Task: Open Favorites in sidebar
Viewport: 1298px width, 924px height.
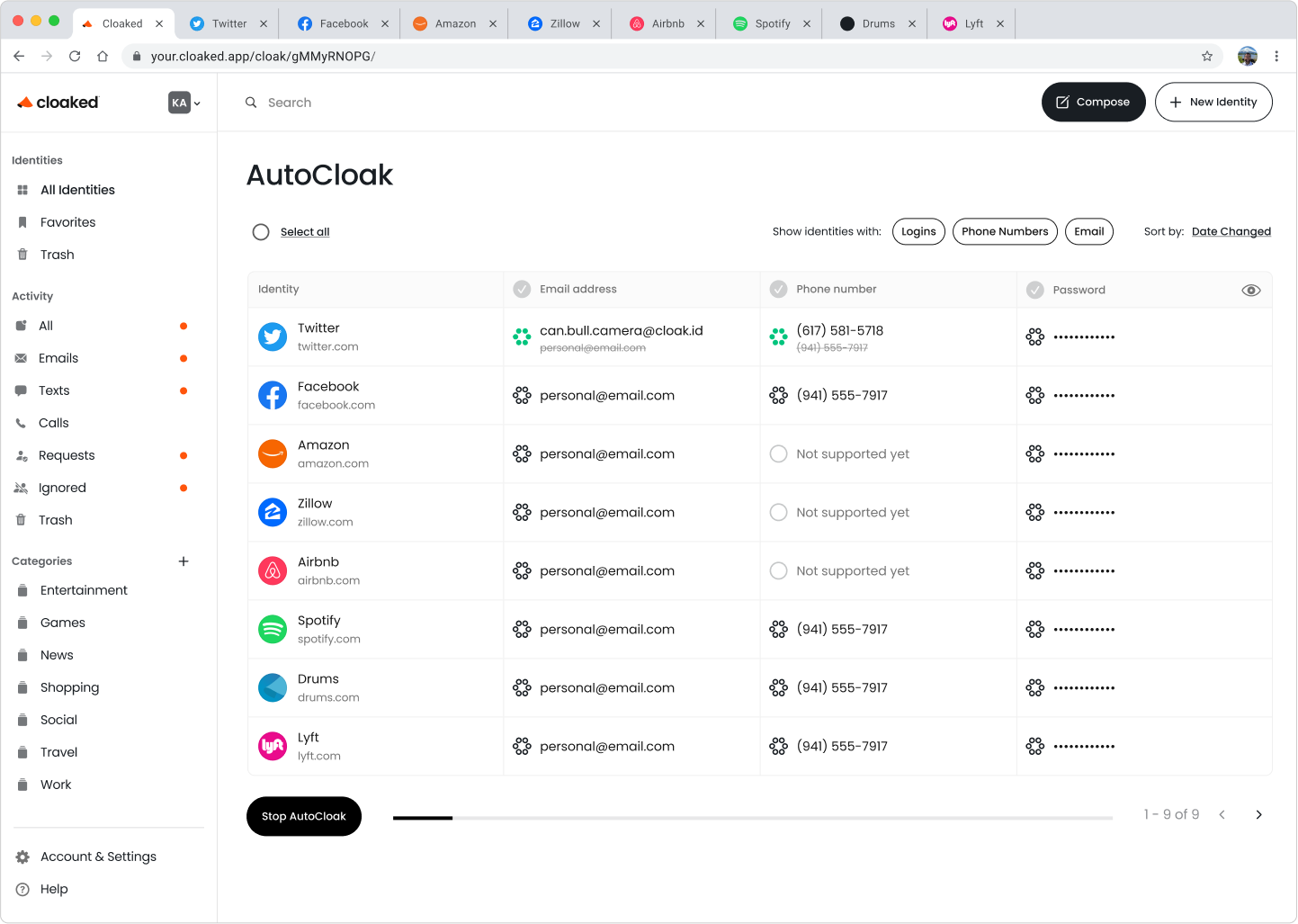Action: click(67, 222)
